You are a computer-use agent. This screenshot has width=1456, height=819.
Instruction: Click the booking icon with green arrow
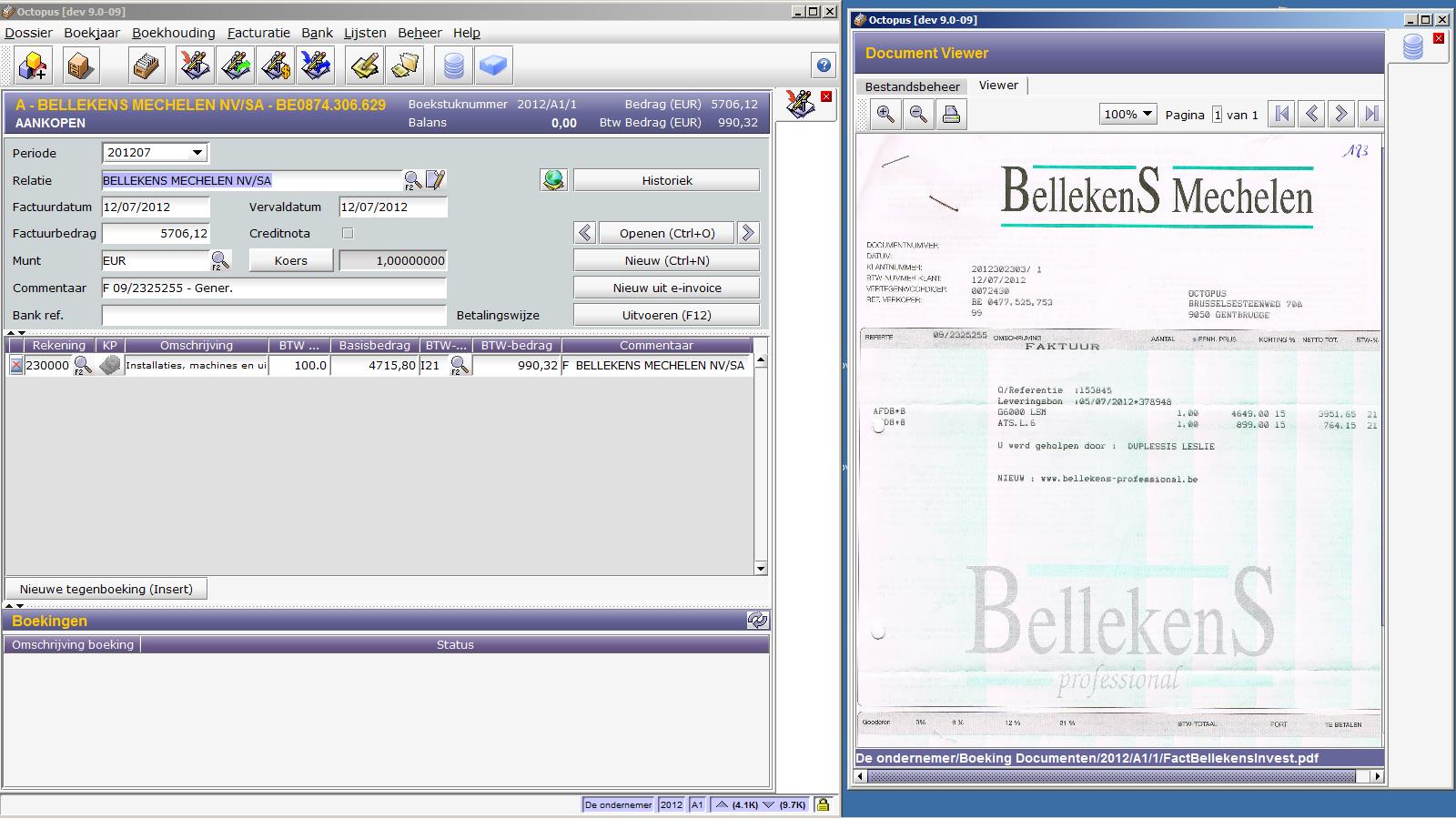coord(236,66)
